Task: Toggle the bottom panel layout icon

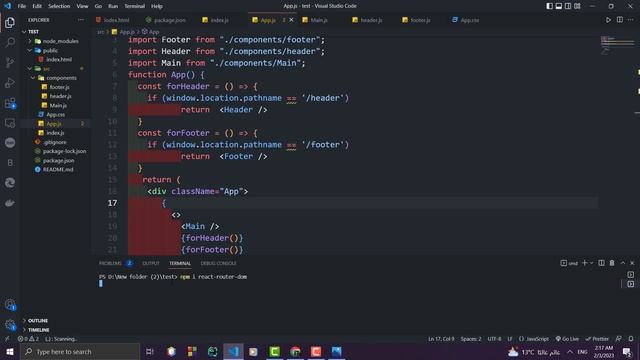Action: click(559, 6)
